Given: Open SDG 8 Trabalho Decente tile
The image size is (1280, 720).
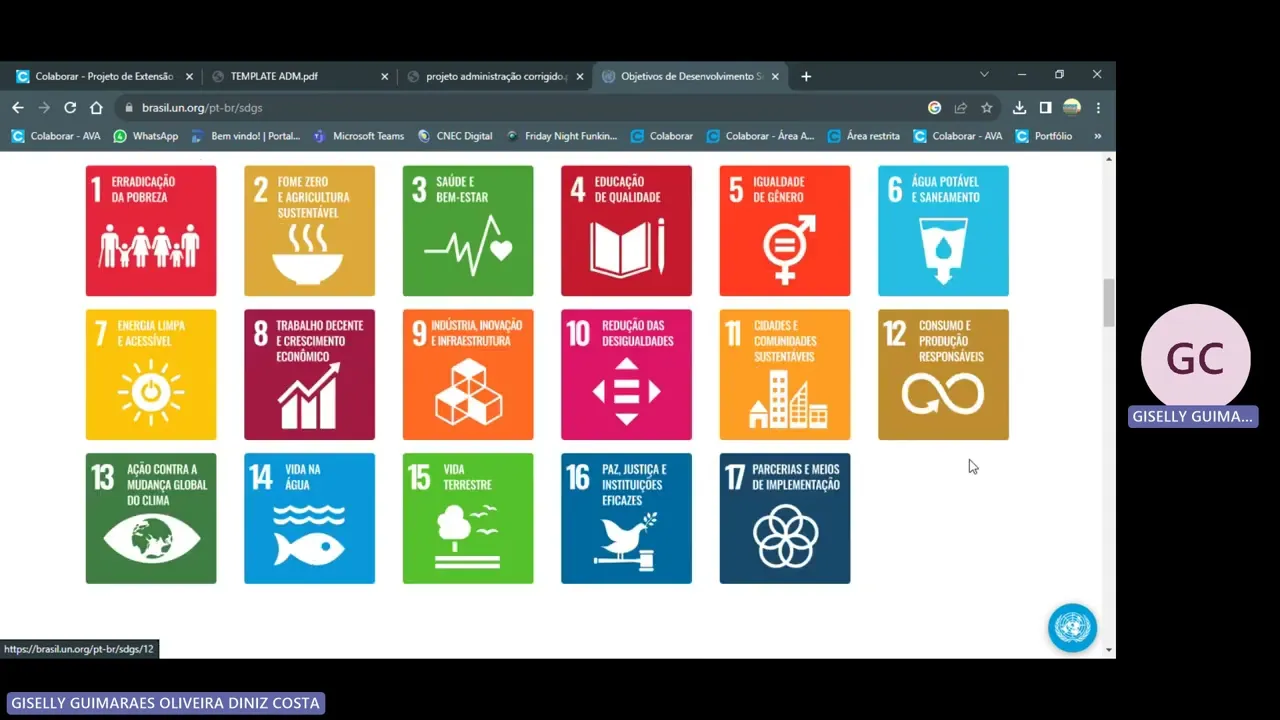Looking at the screenshot, I should pyautogui.click(x=309, y=375).
